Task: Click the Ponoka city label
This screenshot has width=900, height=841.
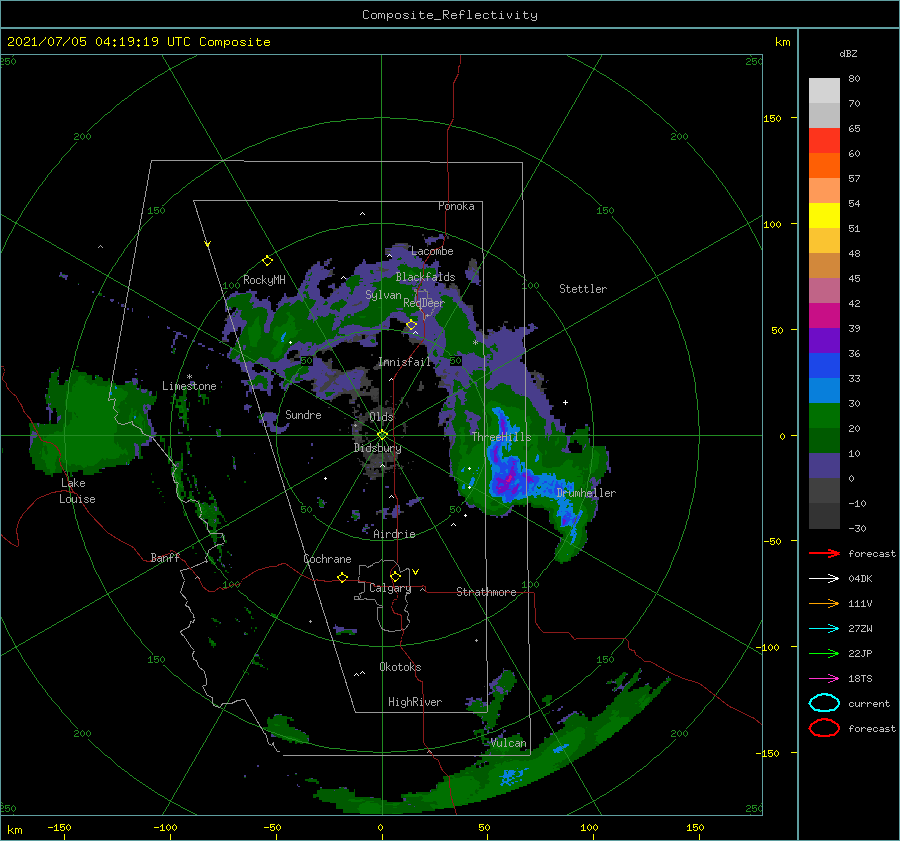Action: point(456,206)
